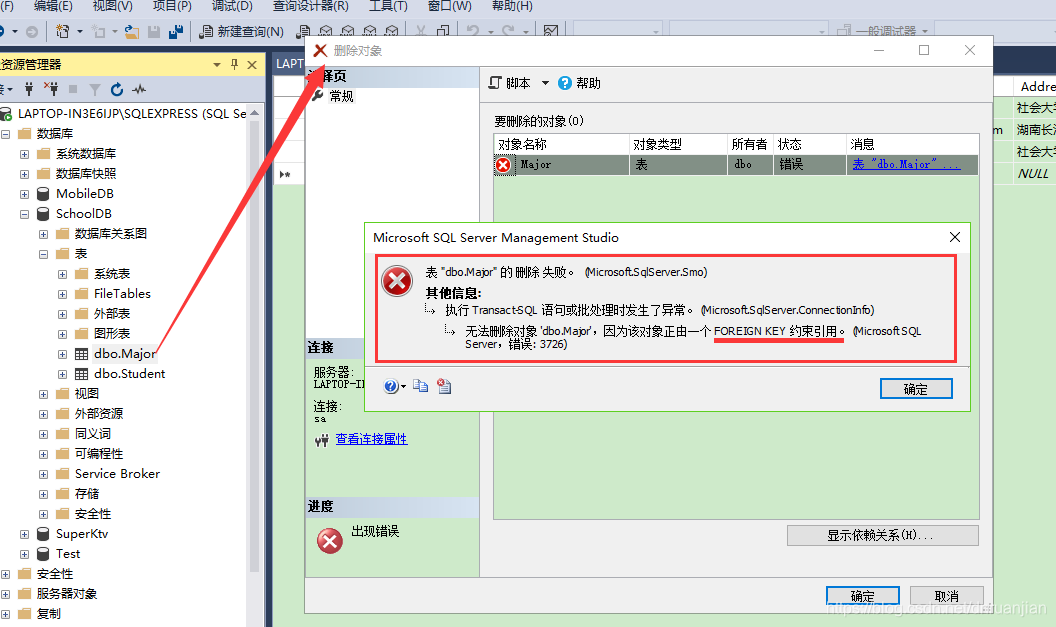Click 新建查询(N) toolbar button
This screenshot has width=1056, height=627.
(242, 32)
